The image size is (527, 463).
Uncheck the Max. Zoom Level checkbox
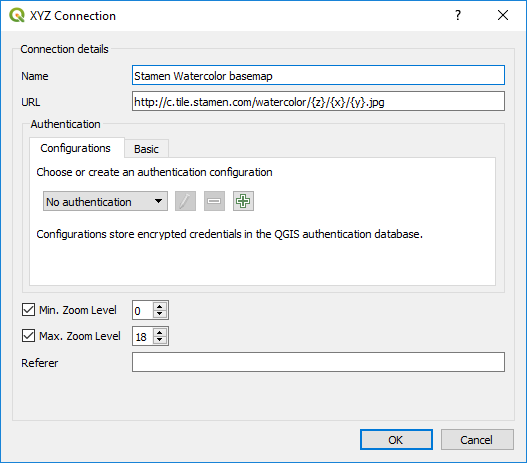[28, 336]
